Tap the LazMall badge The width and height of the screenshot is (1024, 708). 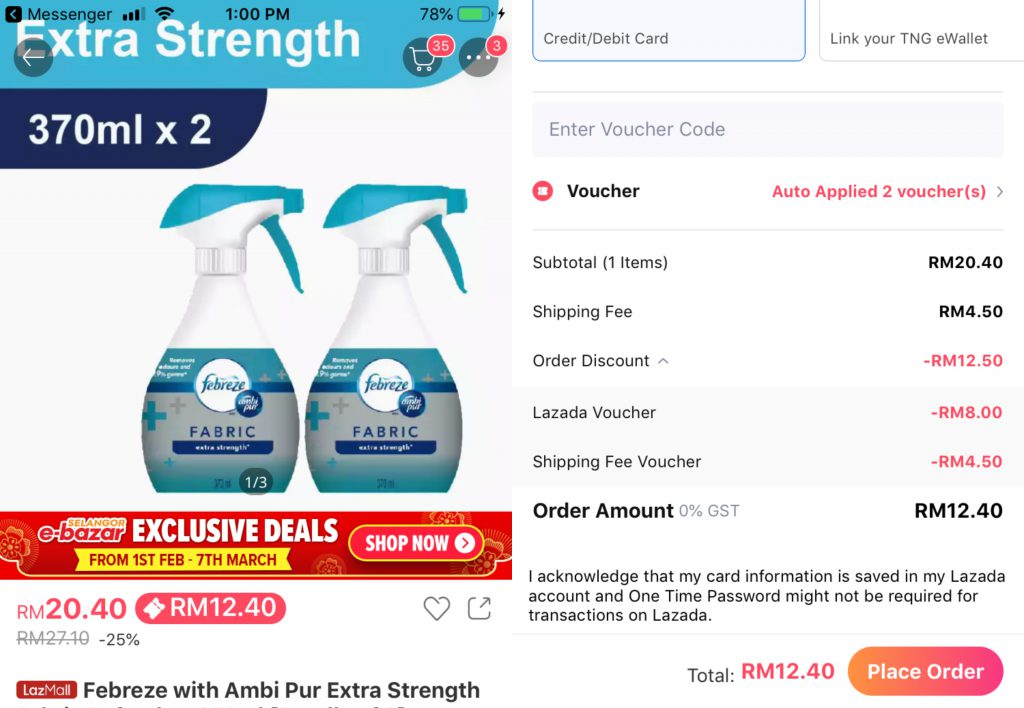[47, 690]
